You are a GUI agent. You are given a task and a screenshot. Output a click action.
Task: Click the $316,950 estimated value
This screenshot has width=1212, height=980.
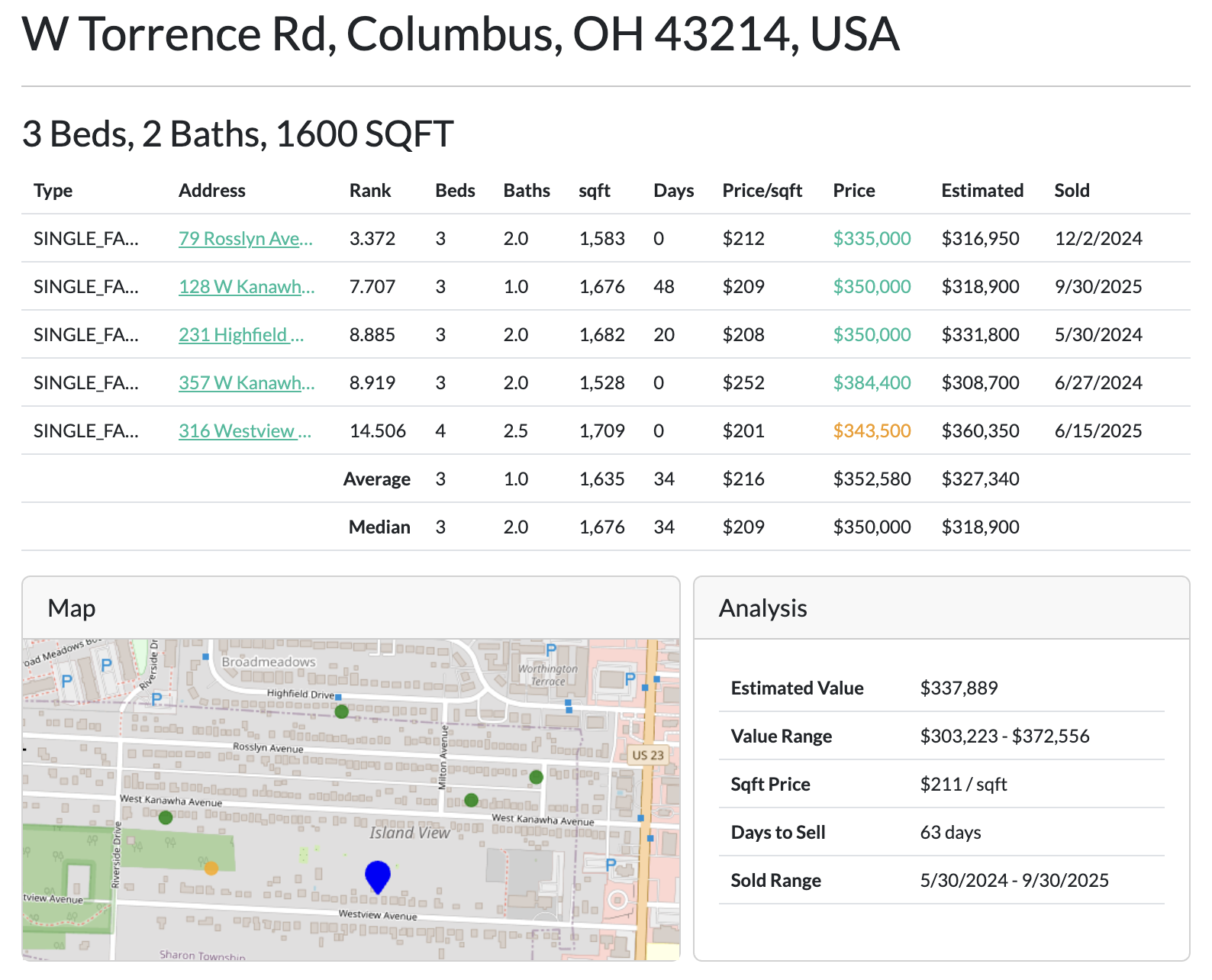980,238
